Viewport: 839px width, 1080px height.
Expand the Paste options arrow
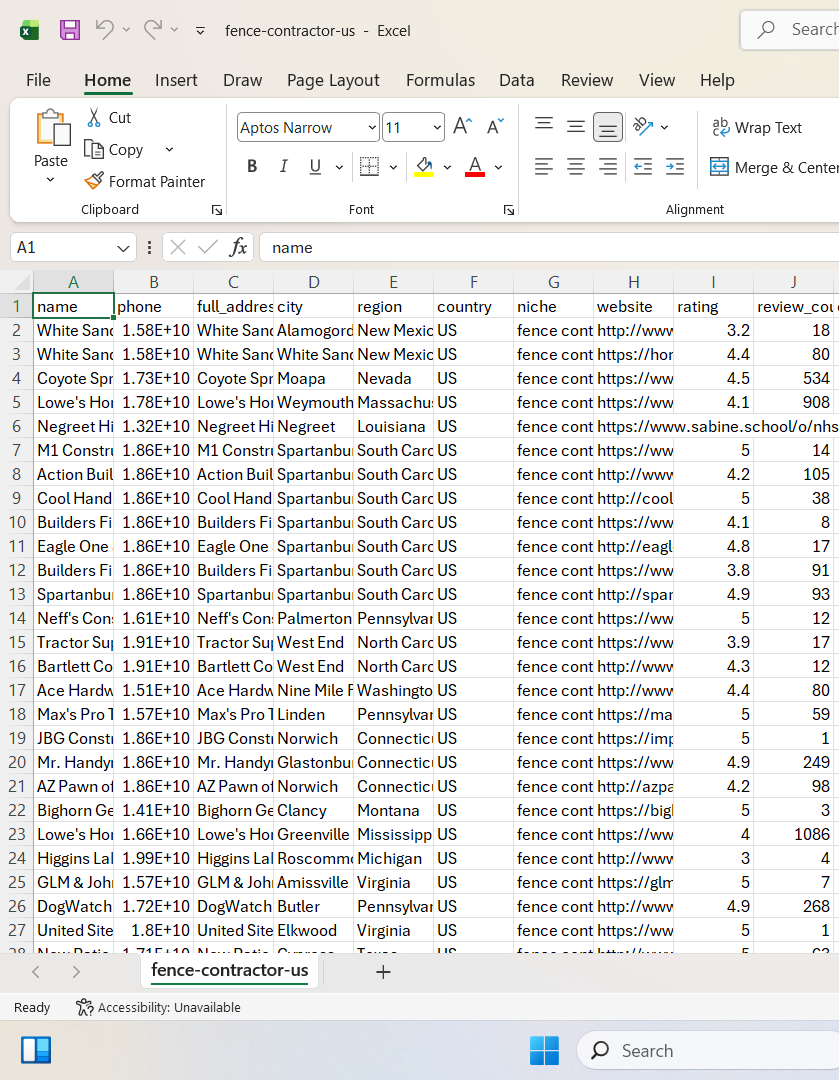(50, 180)
